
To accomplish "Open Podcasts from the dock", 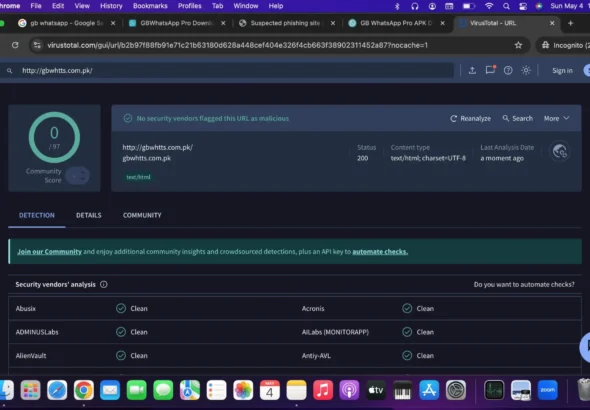I will point(350,390).
